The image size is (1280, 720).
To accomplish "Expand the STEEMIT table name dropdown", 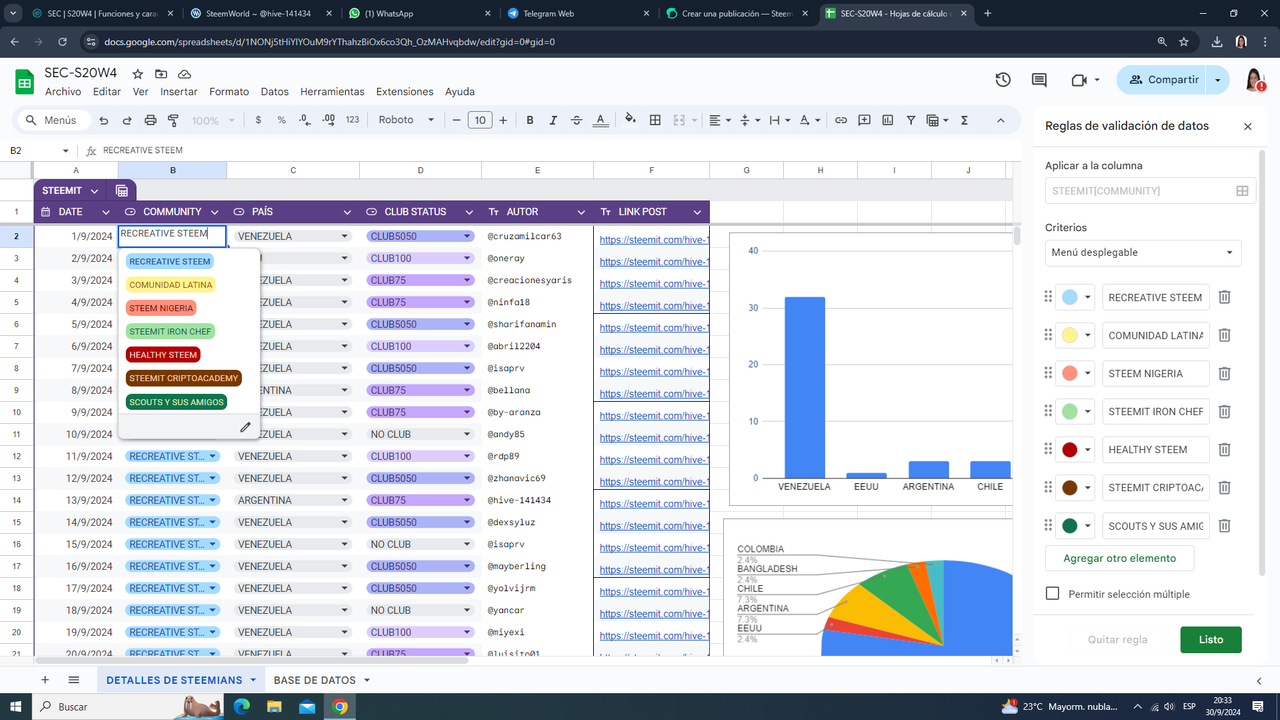I will tap(94, 190).
